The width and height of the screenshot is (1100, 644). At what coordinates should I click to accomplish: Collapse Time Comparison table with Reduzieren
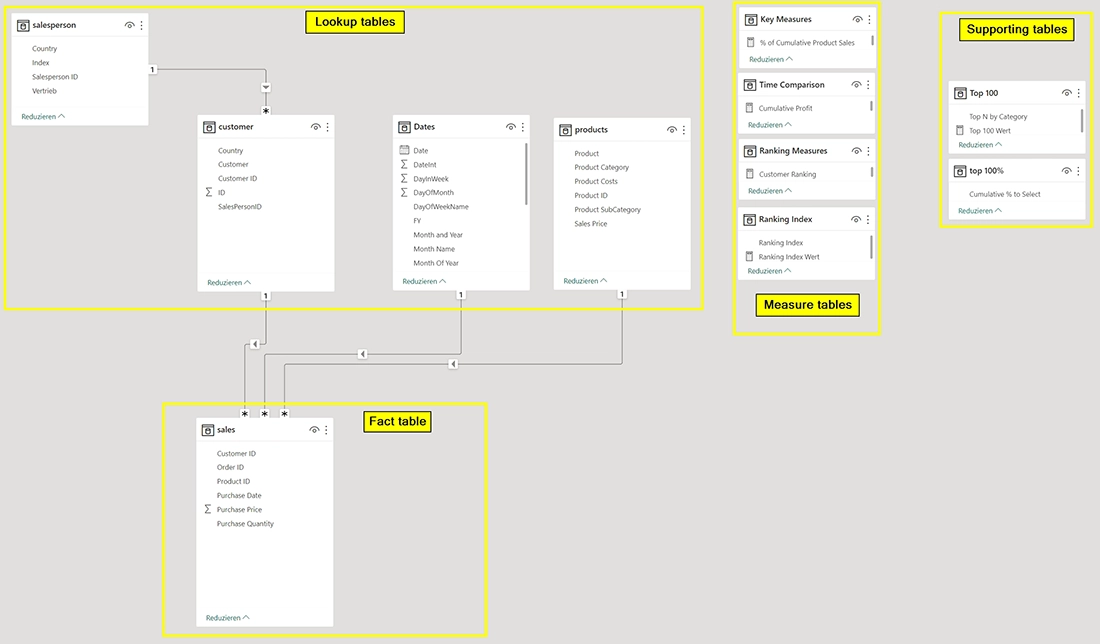pos(770,125)
